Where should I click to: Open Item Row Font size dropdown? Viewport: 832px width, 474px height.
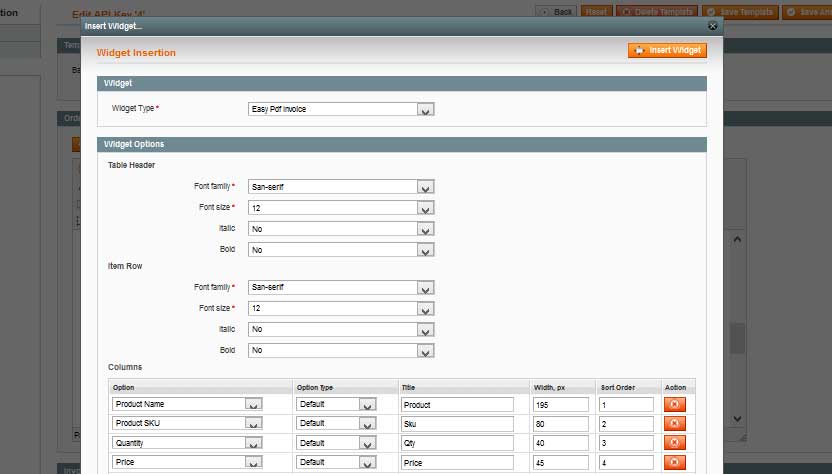click(x=341, y=308)
